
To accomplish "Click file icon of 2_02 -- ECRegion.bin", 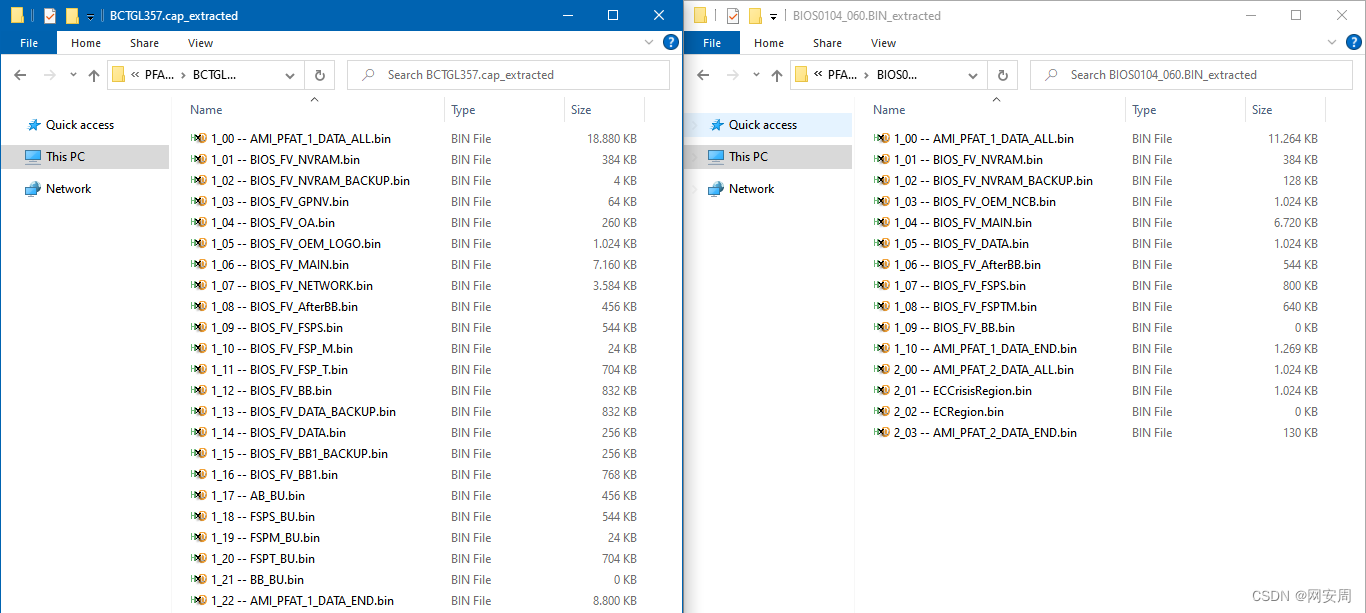I will pos(881,412).
